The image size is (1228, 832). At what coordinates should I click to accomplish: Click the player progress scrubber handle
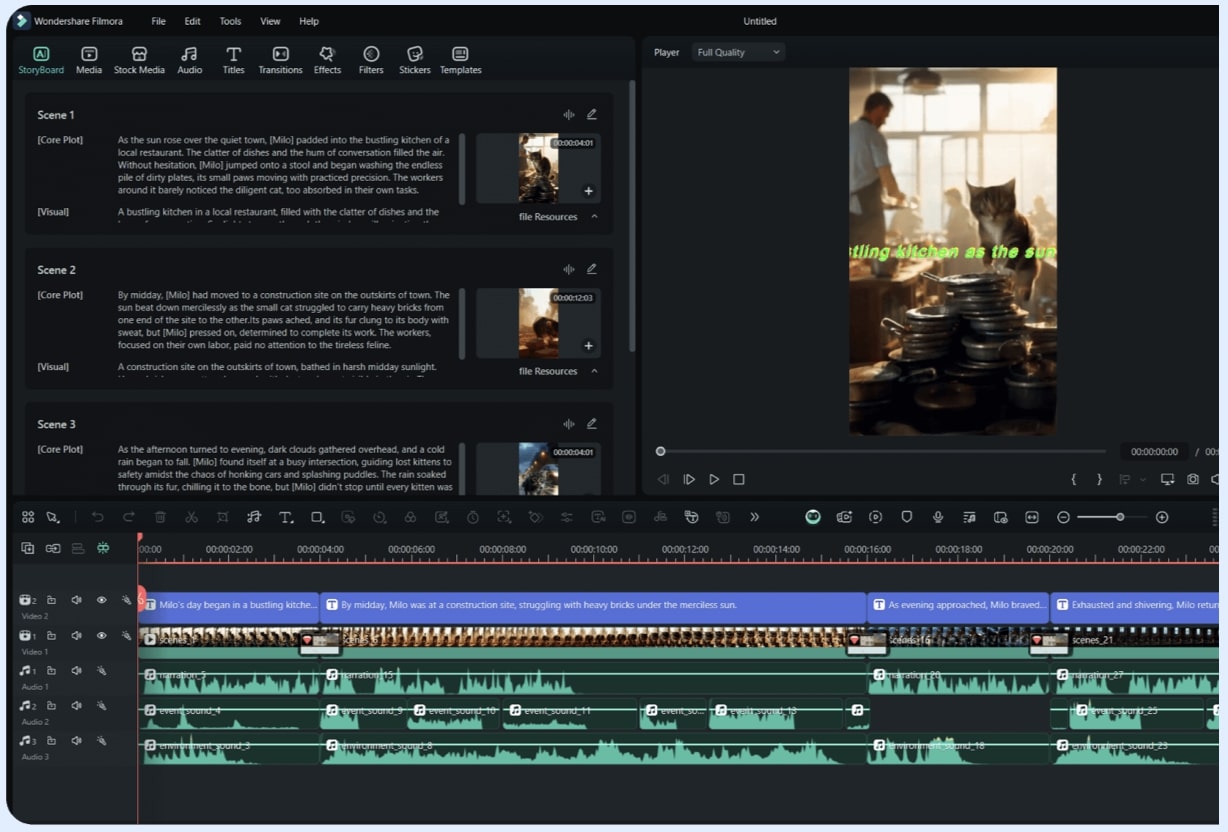pos(660,451)
